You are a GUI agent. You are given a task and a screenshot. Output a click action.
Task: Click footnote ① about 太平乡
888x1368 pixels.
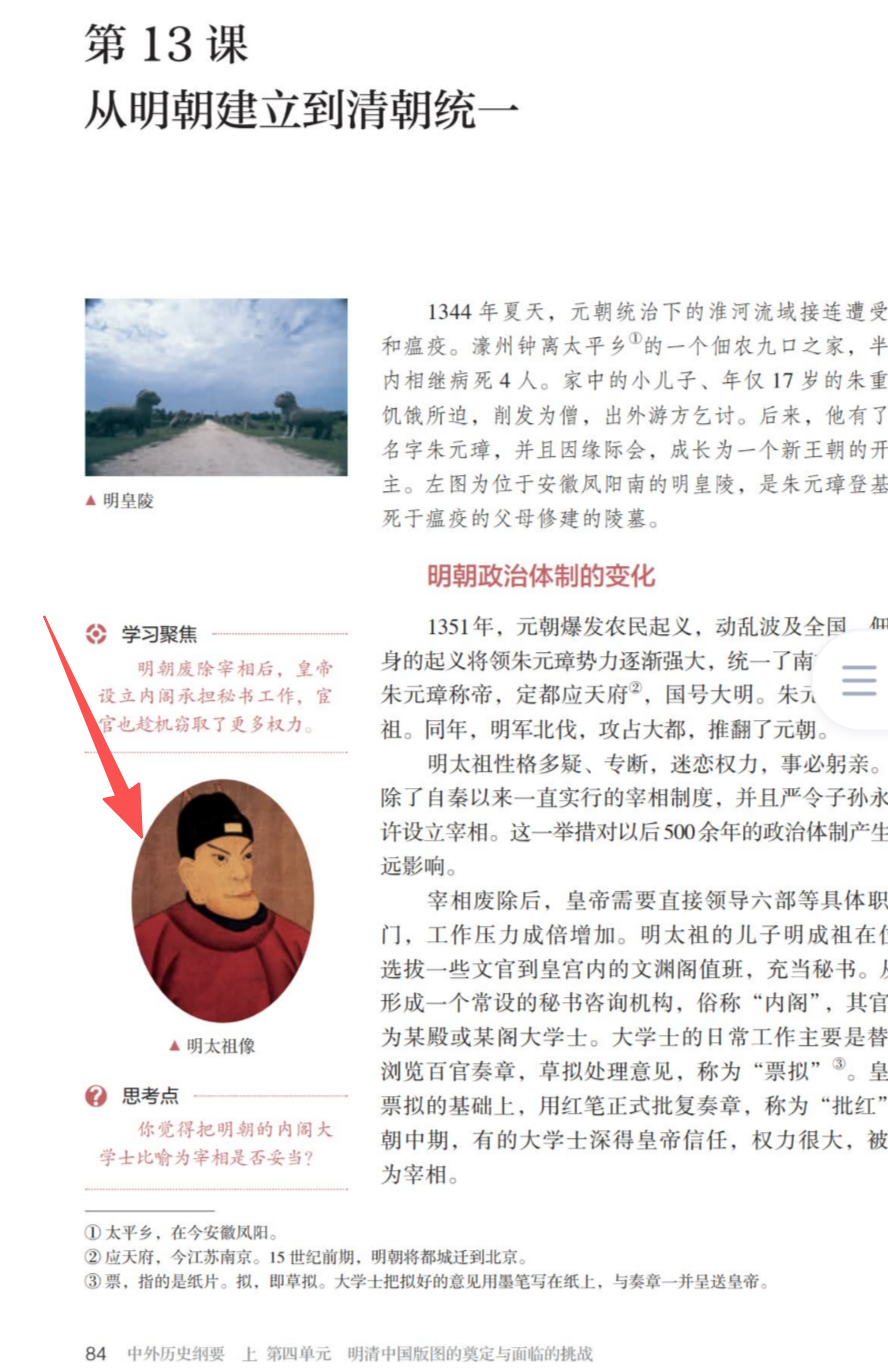[182, 1233]
